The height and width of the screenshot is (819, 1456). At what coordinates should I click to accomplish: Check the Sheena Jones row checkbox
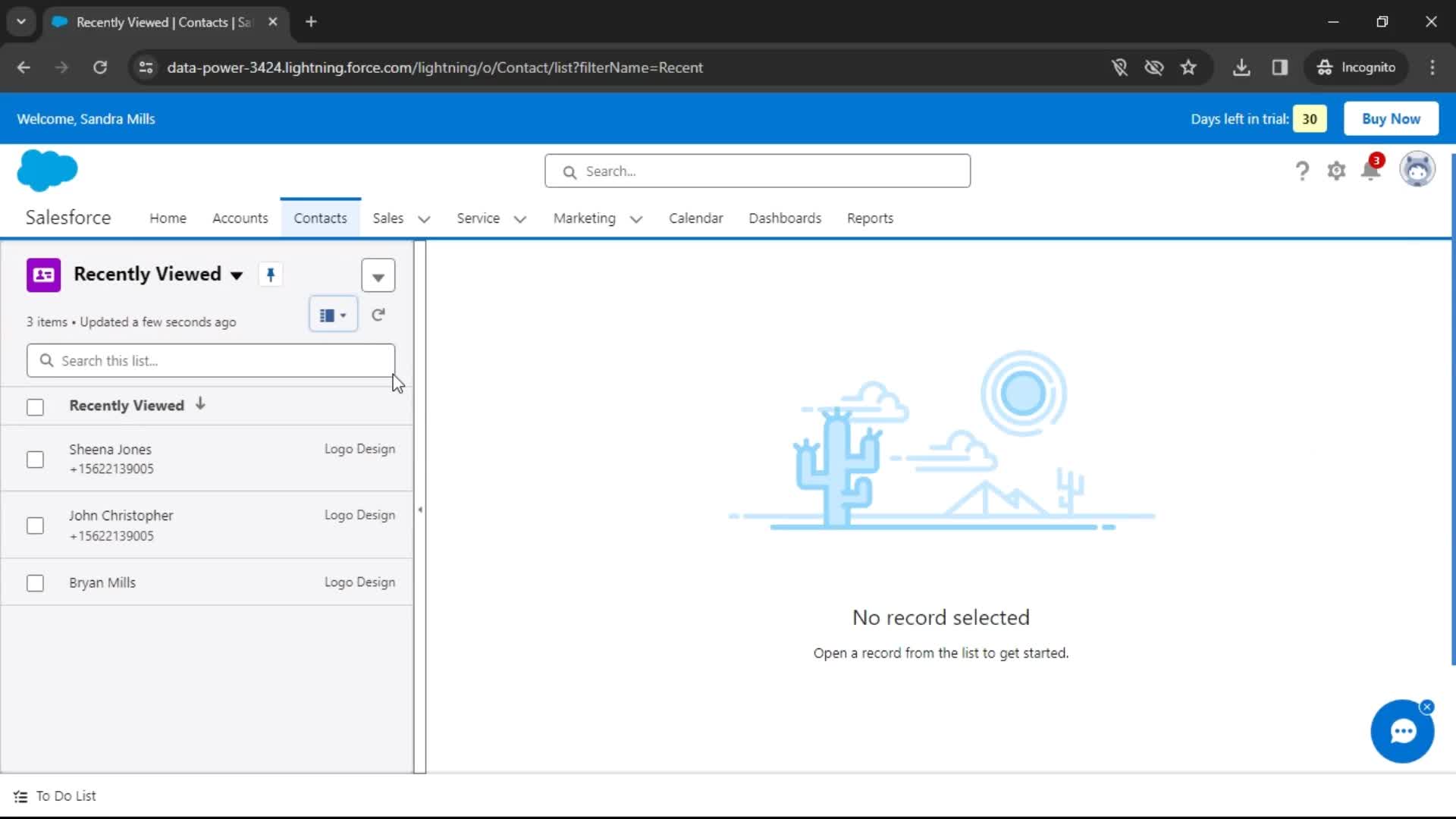(x=35, y=460)
